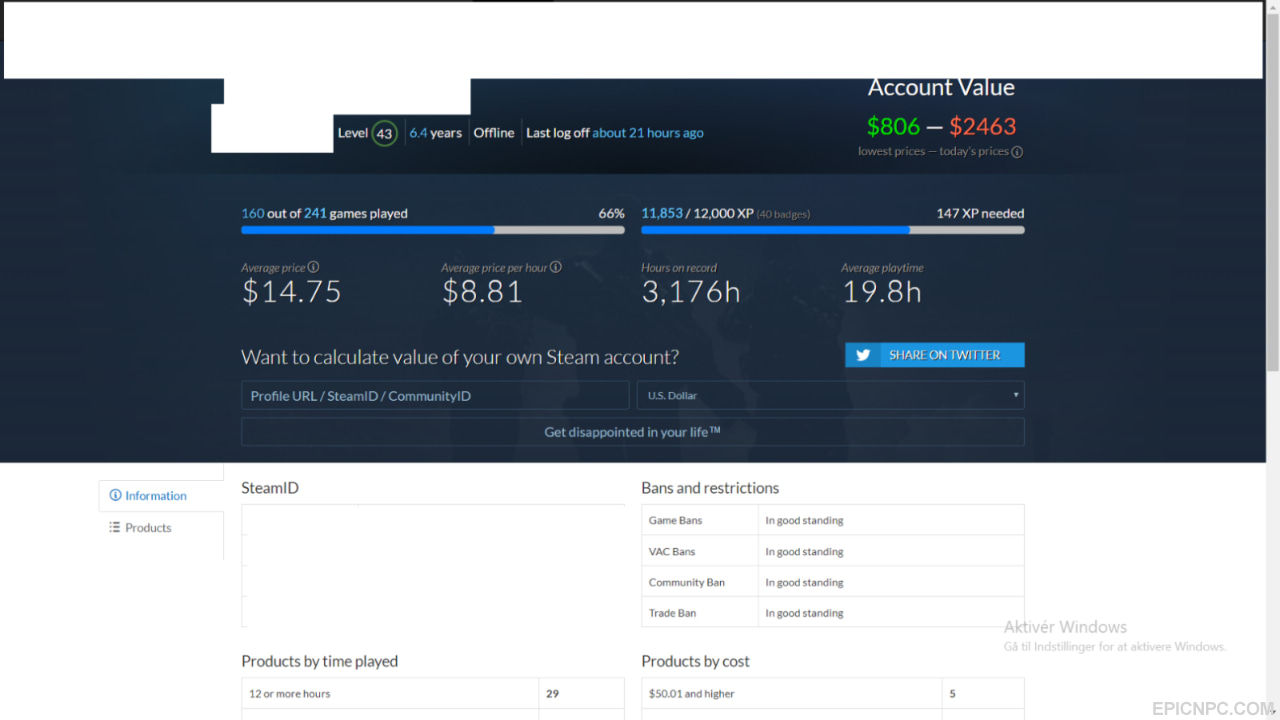Click the 241 games total link
The image size is (1280, 720).
coord(315,213)
